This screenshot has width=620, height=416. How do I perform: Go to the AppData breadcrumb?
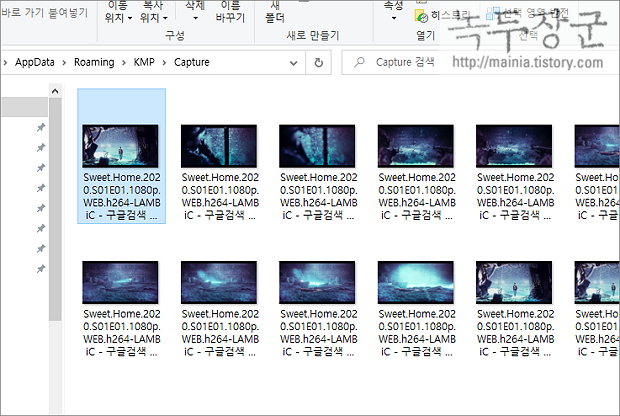[x=35, y=62]
